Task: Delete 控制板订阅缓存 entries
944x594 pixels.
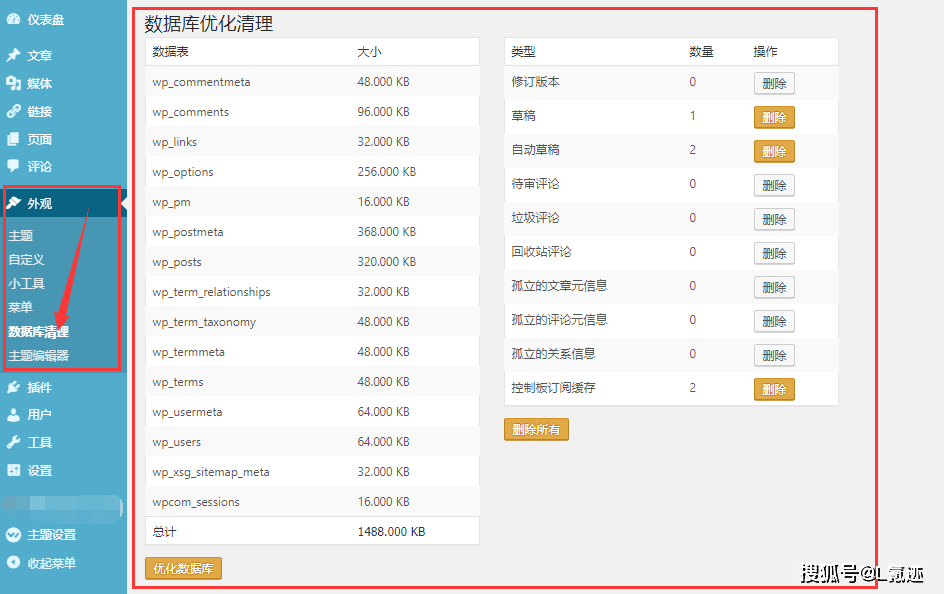Action: [x=774, y=389]
